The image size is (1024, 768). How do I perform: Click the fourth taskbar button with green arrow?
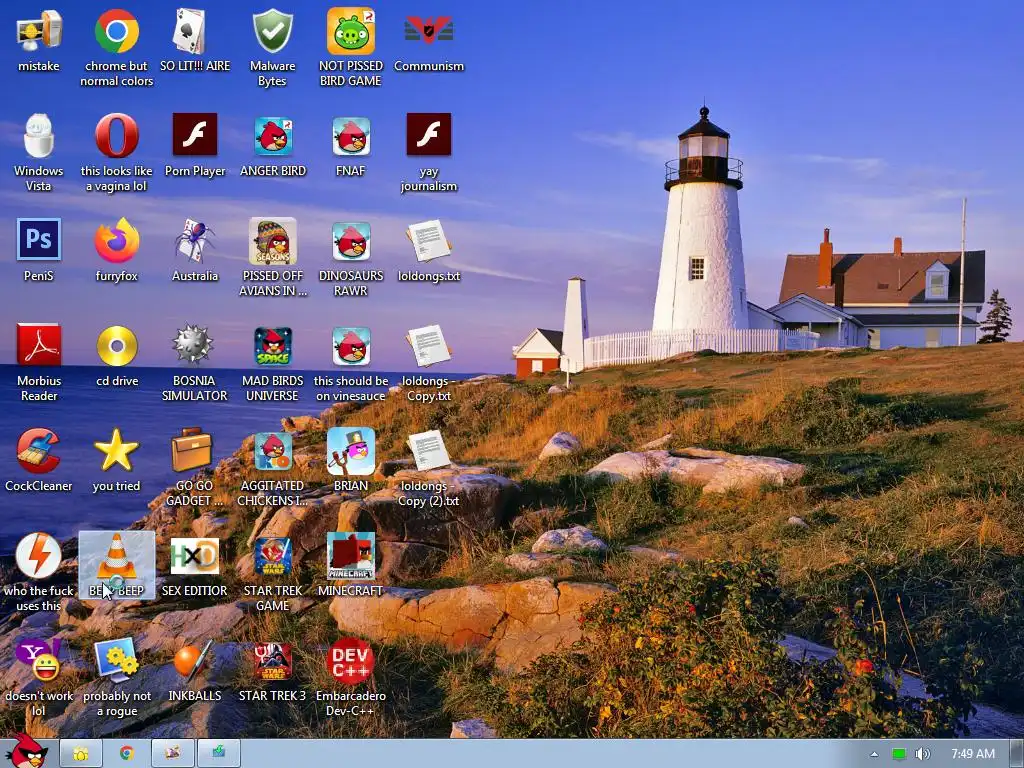(x=219, y=754)
